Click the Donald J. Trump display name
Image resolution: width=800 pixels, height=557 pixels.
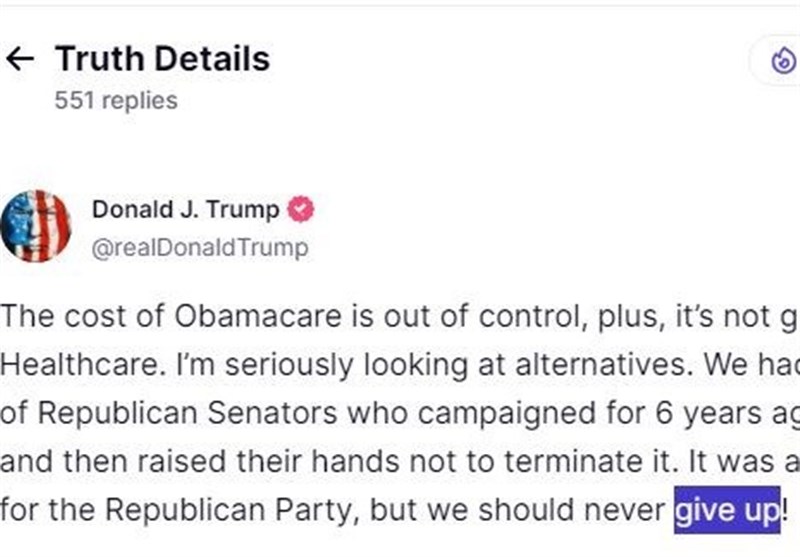185,210
